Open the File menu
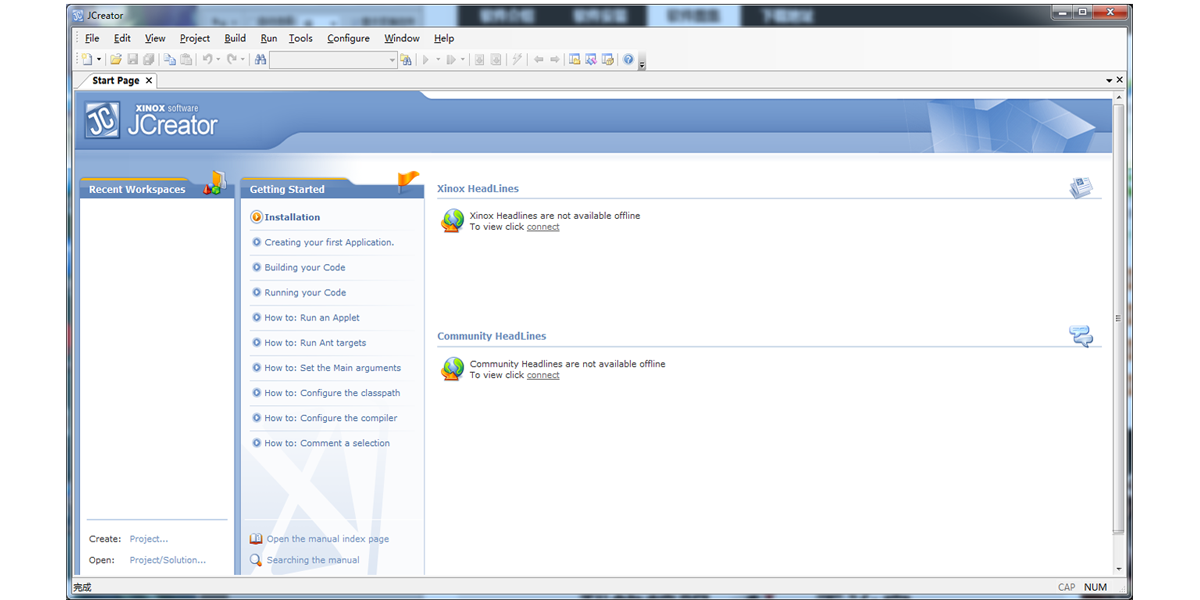This screenshot has width=1200, height=600. [x=92, y=38]
